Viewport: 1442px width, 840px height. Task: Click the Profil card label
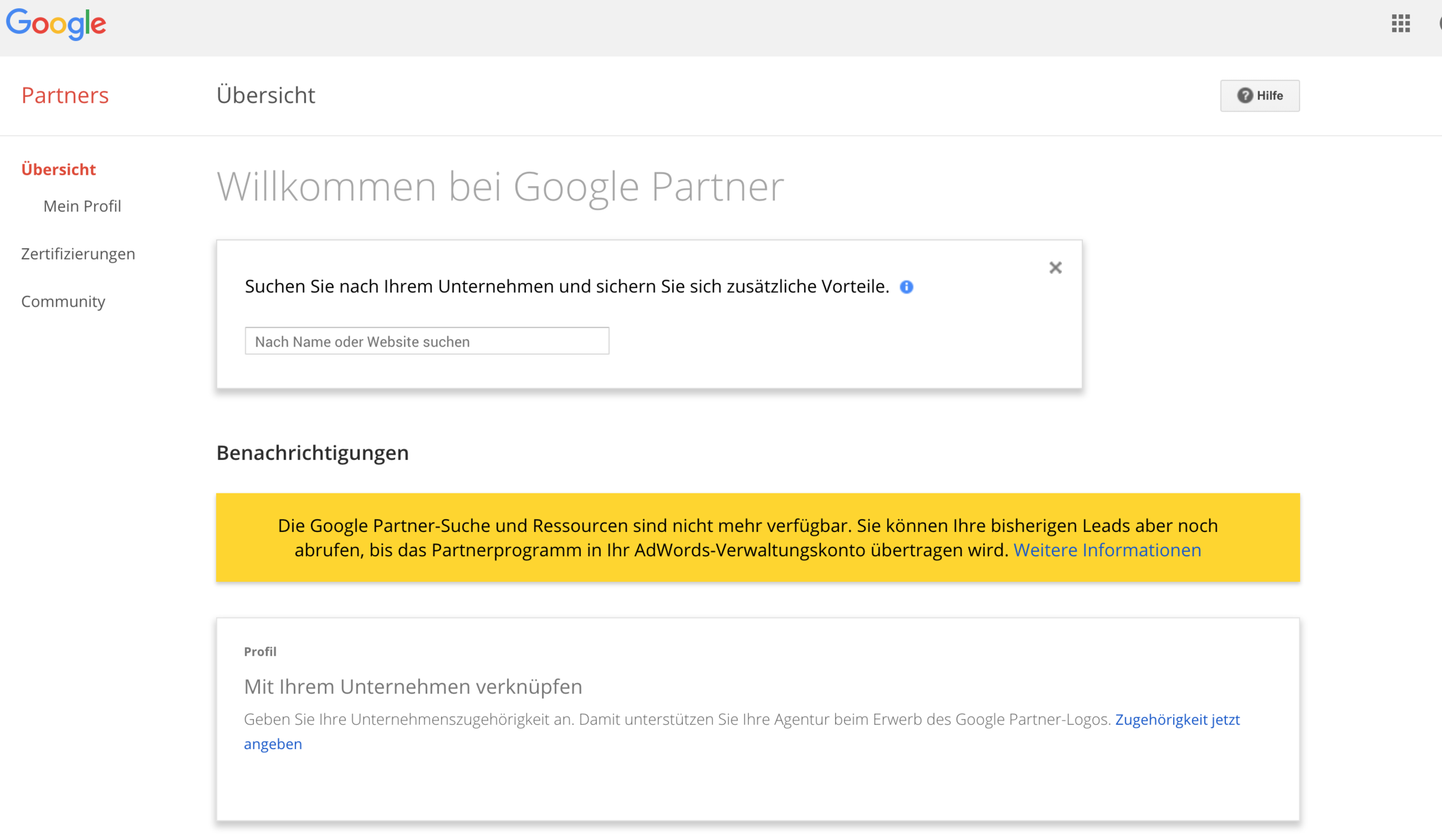(x=260, y=651)
